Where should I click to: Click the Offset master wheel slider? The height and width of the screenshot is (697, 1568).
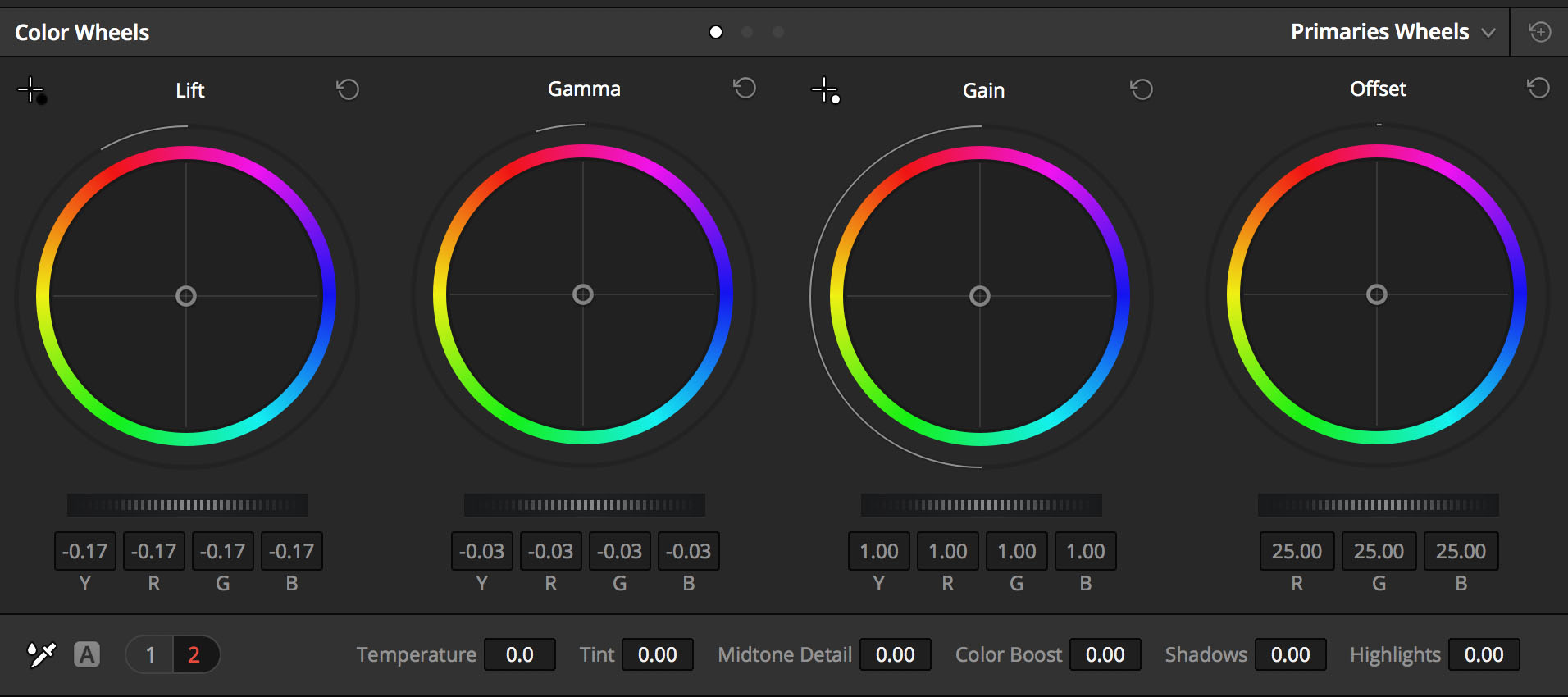1379,505
